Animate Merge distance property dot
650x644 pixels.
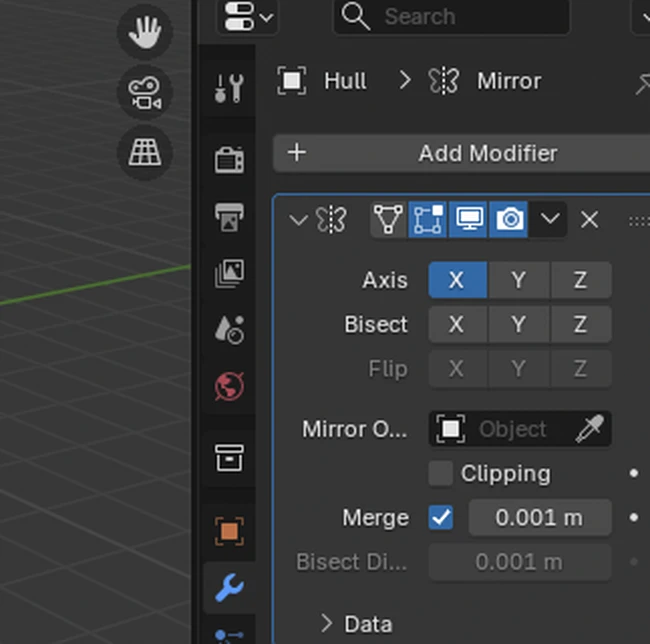(633, 518)
